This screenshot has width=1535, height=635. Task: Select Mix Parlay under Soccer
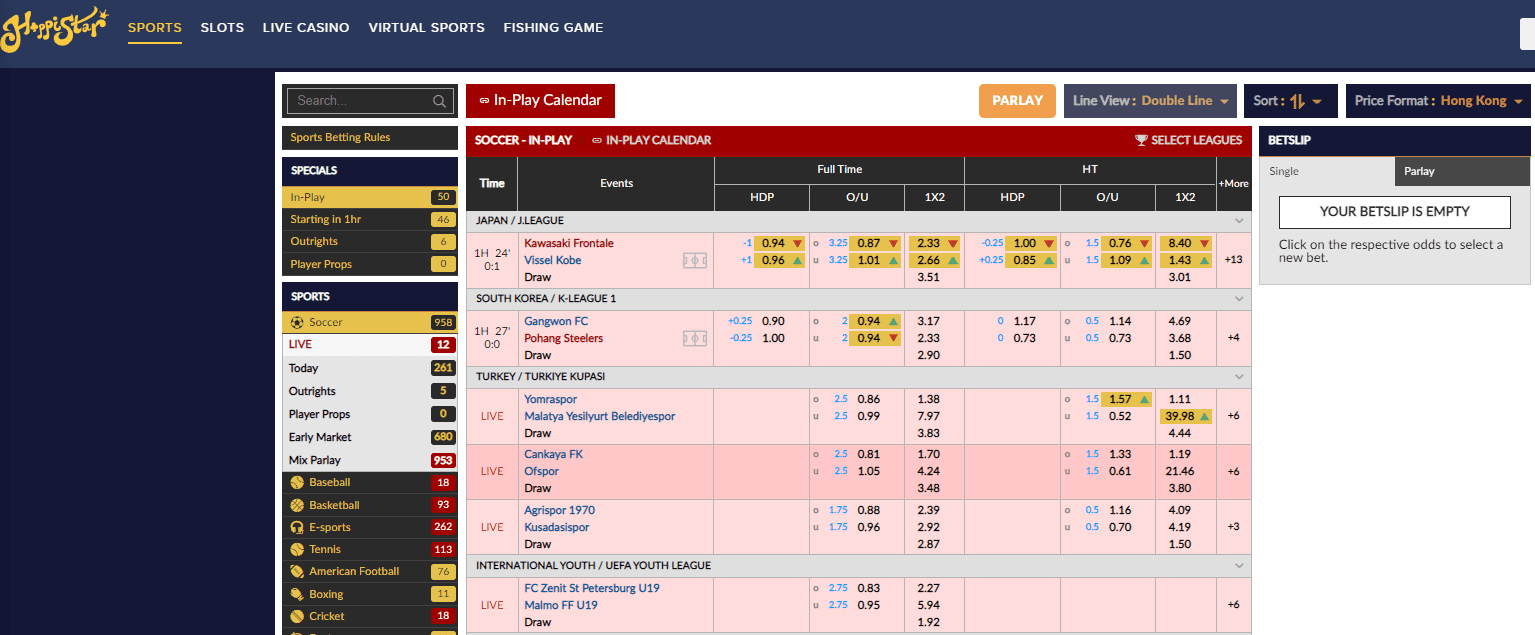[370, 460]
